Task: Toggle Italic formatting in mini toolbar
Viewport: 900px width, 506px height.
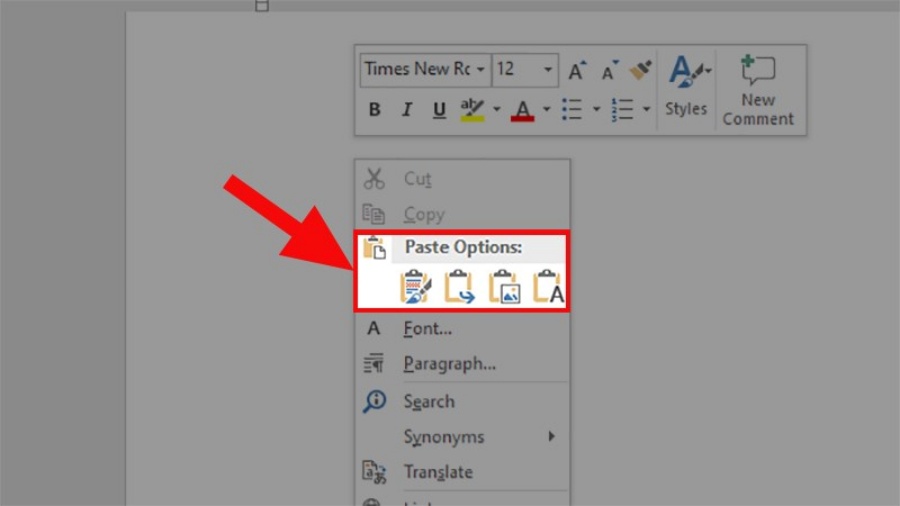Action: click(407, 110)
